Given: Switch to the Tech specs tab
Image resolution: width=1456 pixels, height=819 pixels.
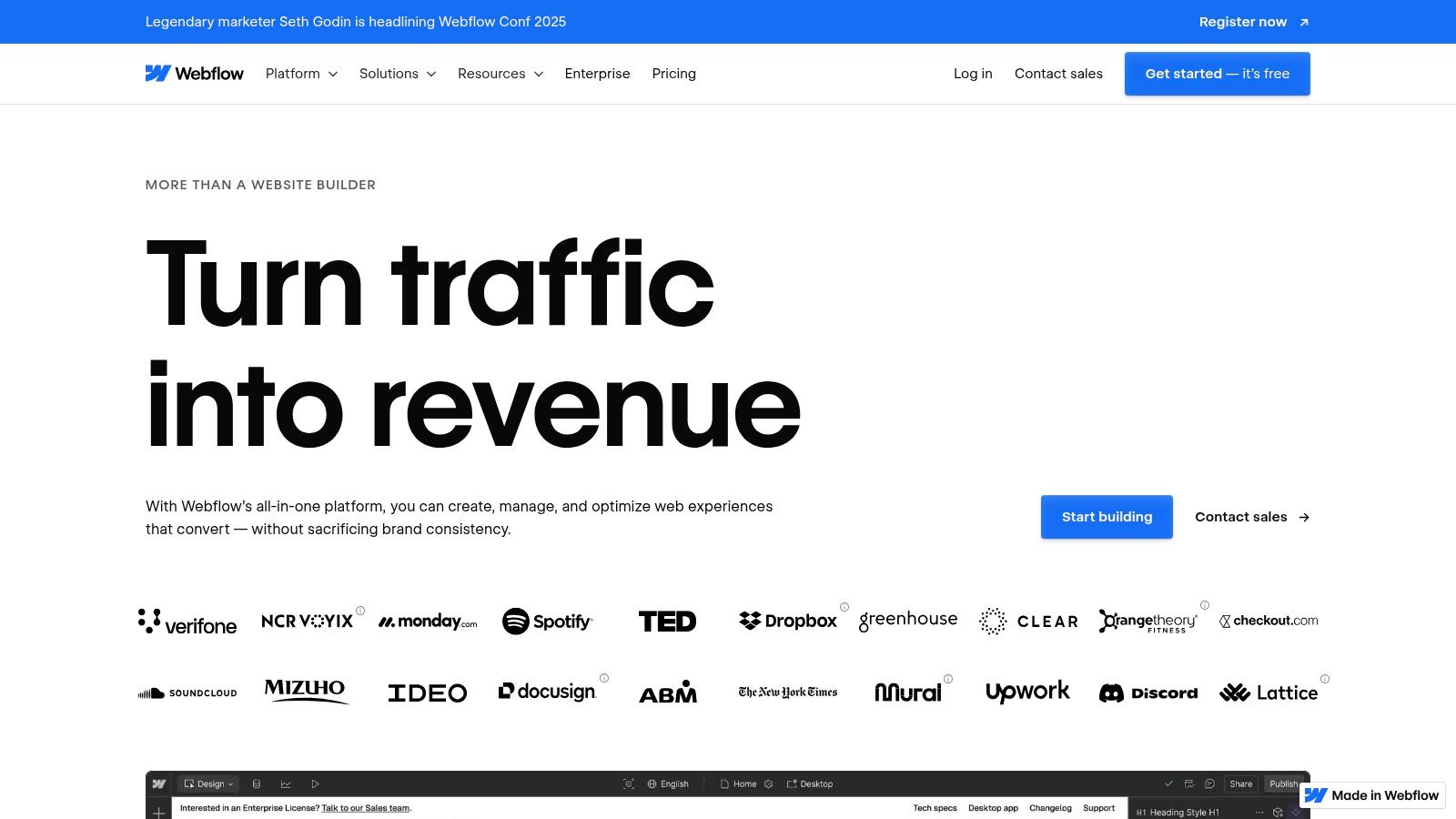Looking at the screenshot, I should pyautogui.click(x=935, y=808).
